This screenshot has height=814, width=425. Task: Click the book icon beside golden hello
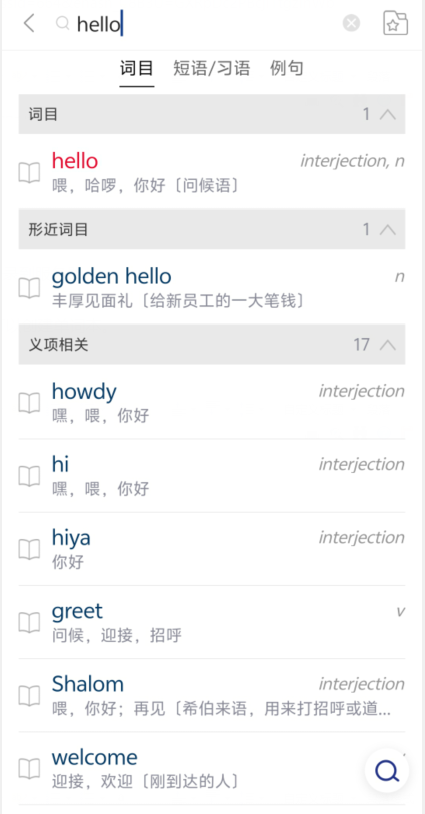29,288
